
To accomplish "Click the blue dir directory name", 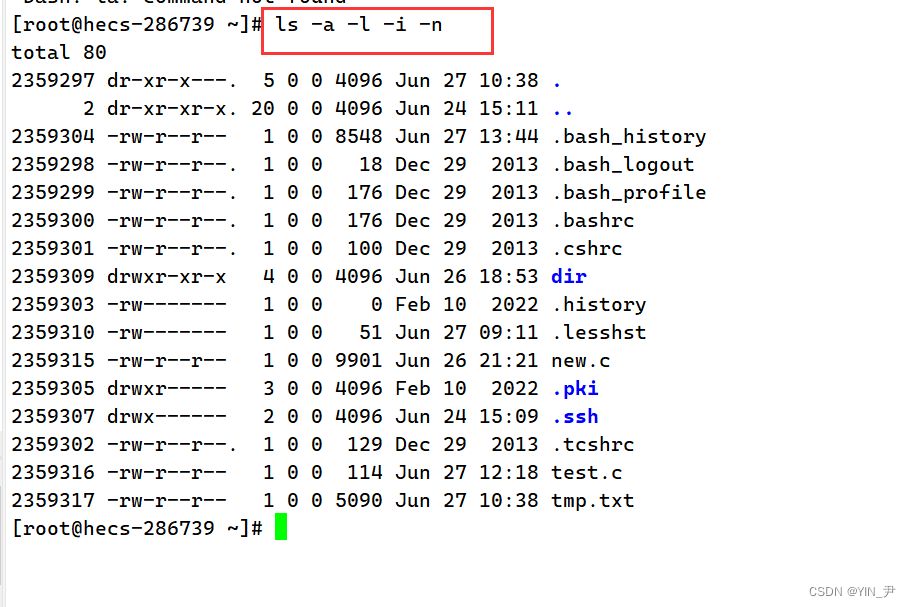I will coord(568,276).
